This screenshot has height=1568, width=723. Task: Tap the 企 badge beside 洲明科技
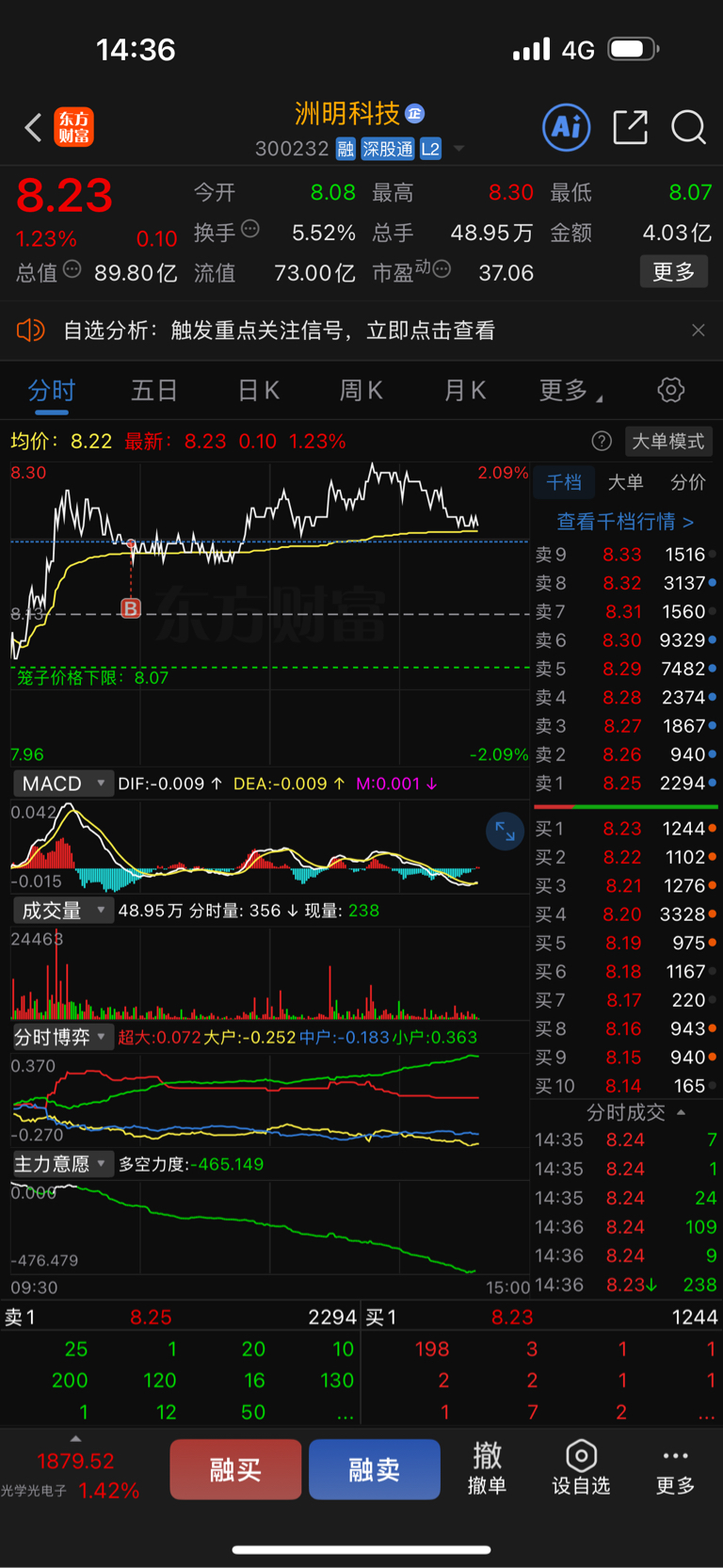(414, 114)
